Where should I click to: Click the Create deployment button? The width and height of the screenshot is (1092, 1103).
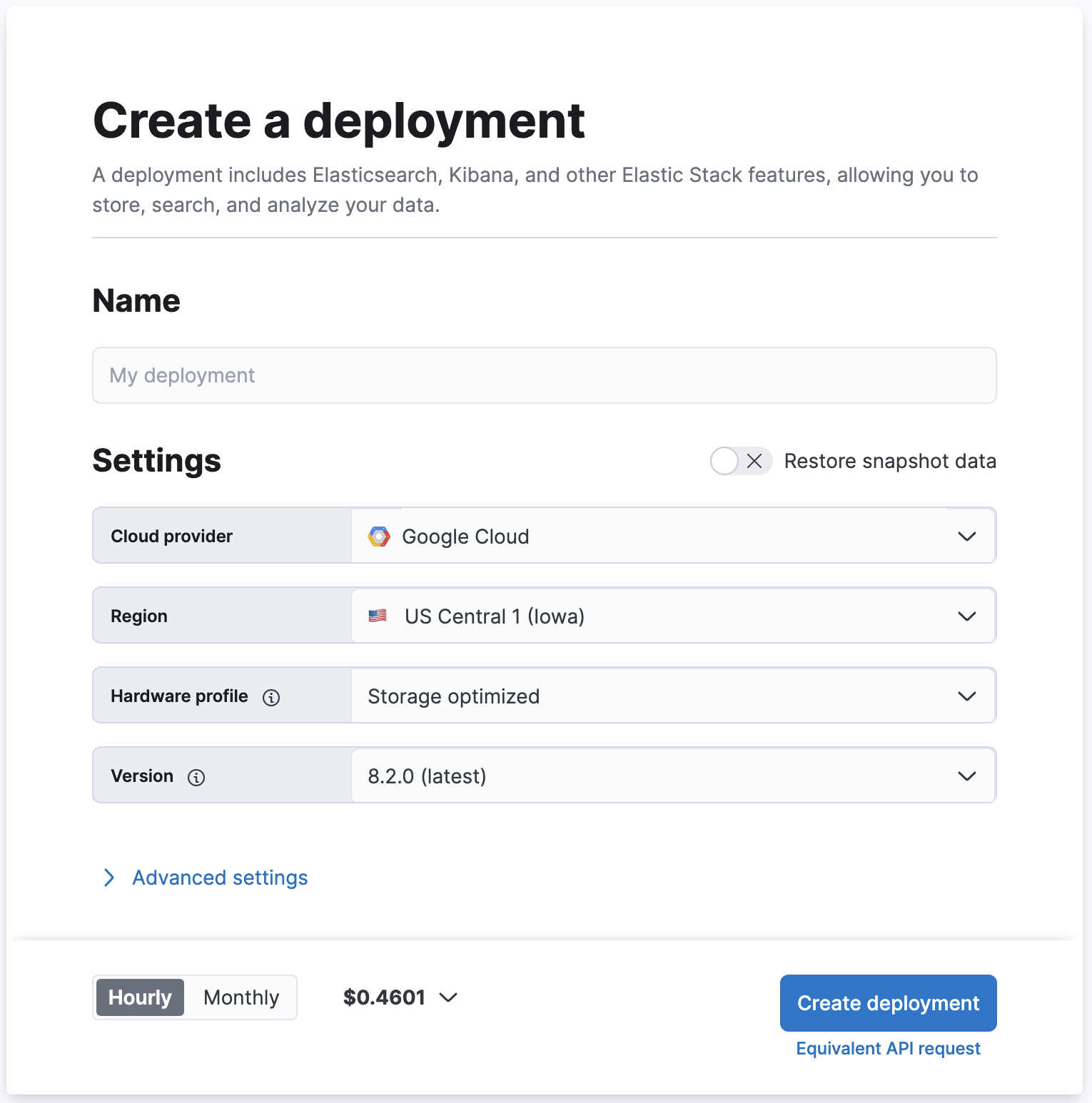(888, 1003)
